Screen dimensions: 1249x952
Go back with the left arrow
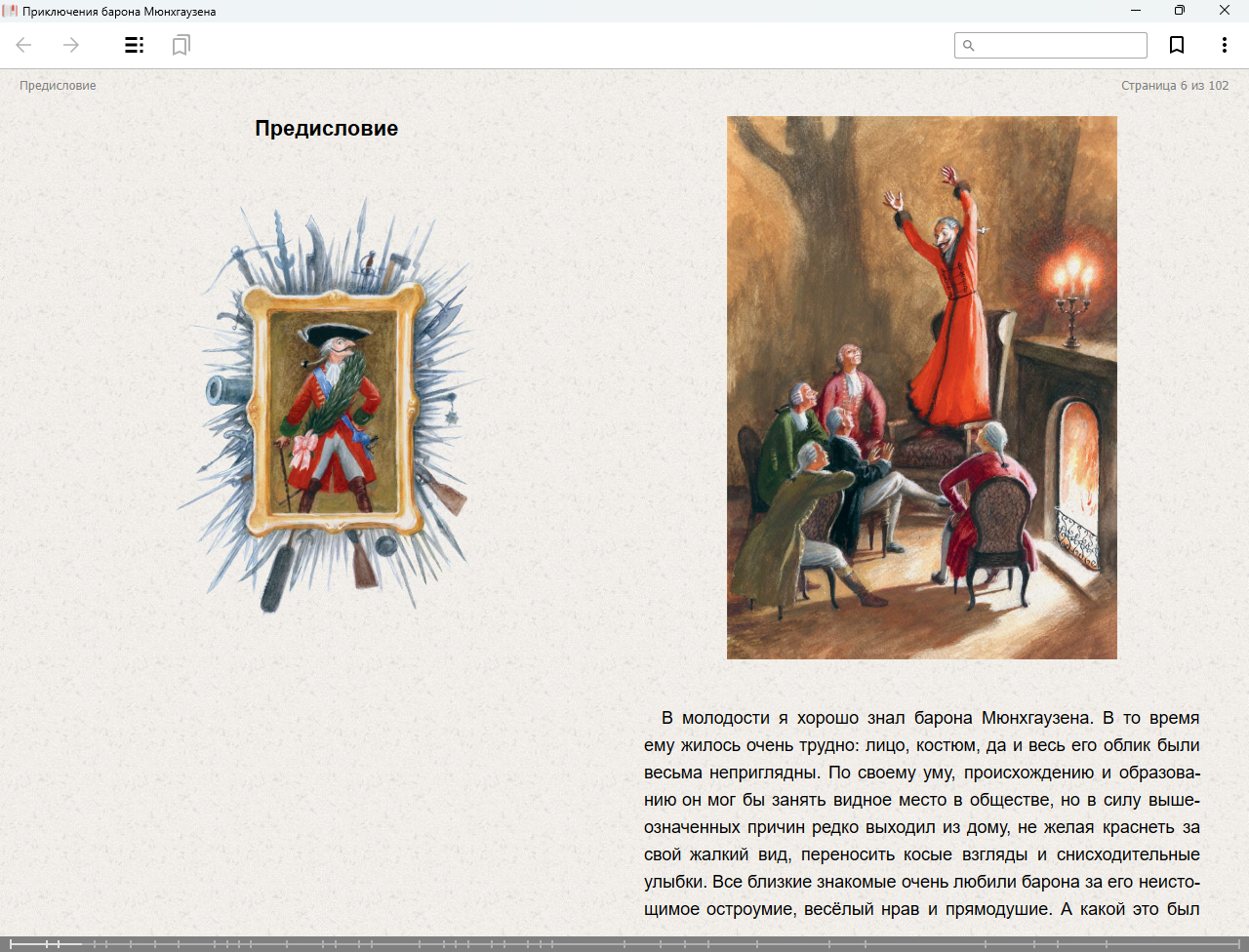click(x=24, y=45)
